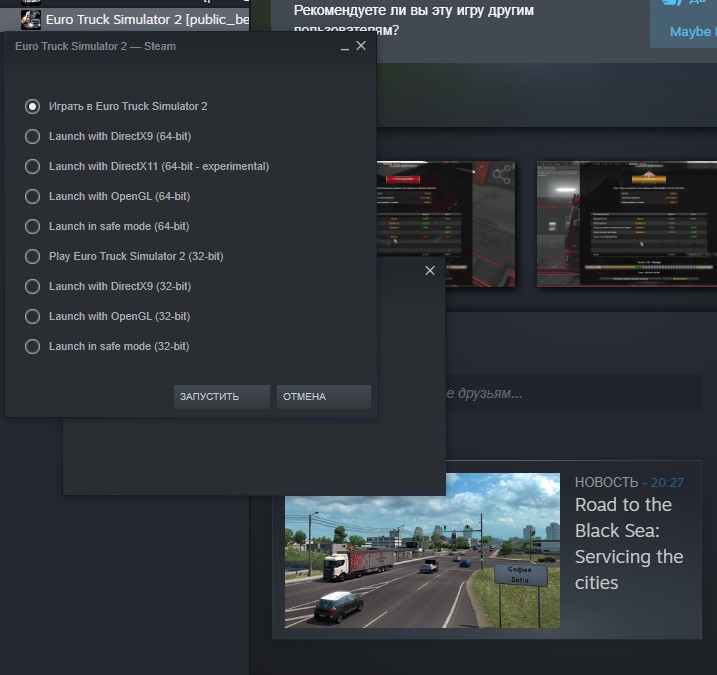717x675 pixels.
Task: Select Launch in safe mode (32-bit)
Action: click(x=33, y=346)
